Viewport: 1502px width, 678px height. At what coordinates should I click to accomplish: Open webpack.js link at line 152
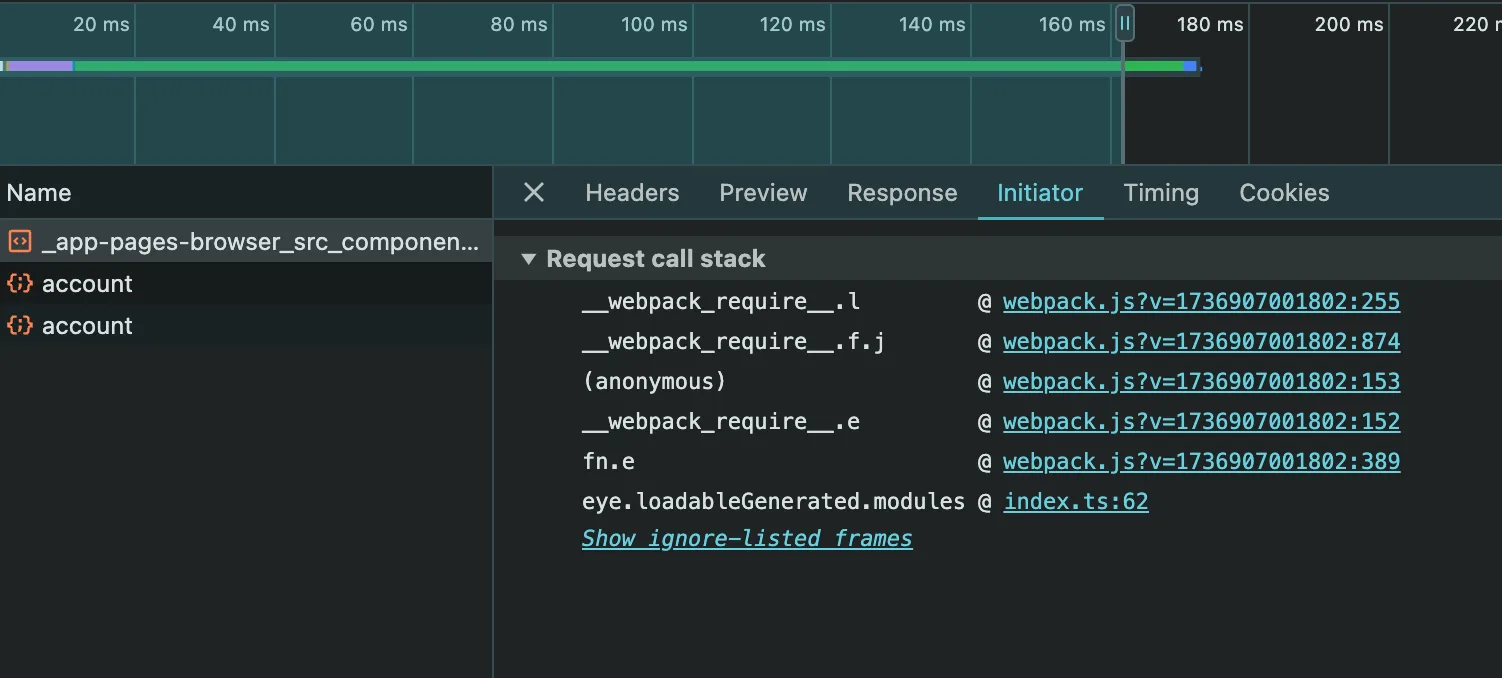[x=1201, y=422]
